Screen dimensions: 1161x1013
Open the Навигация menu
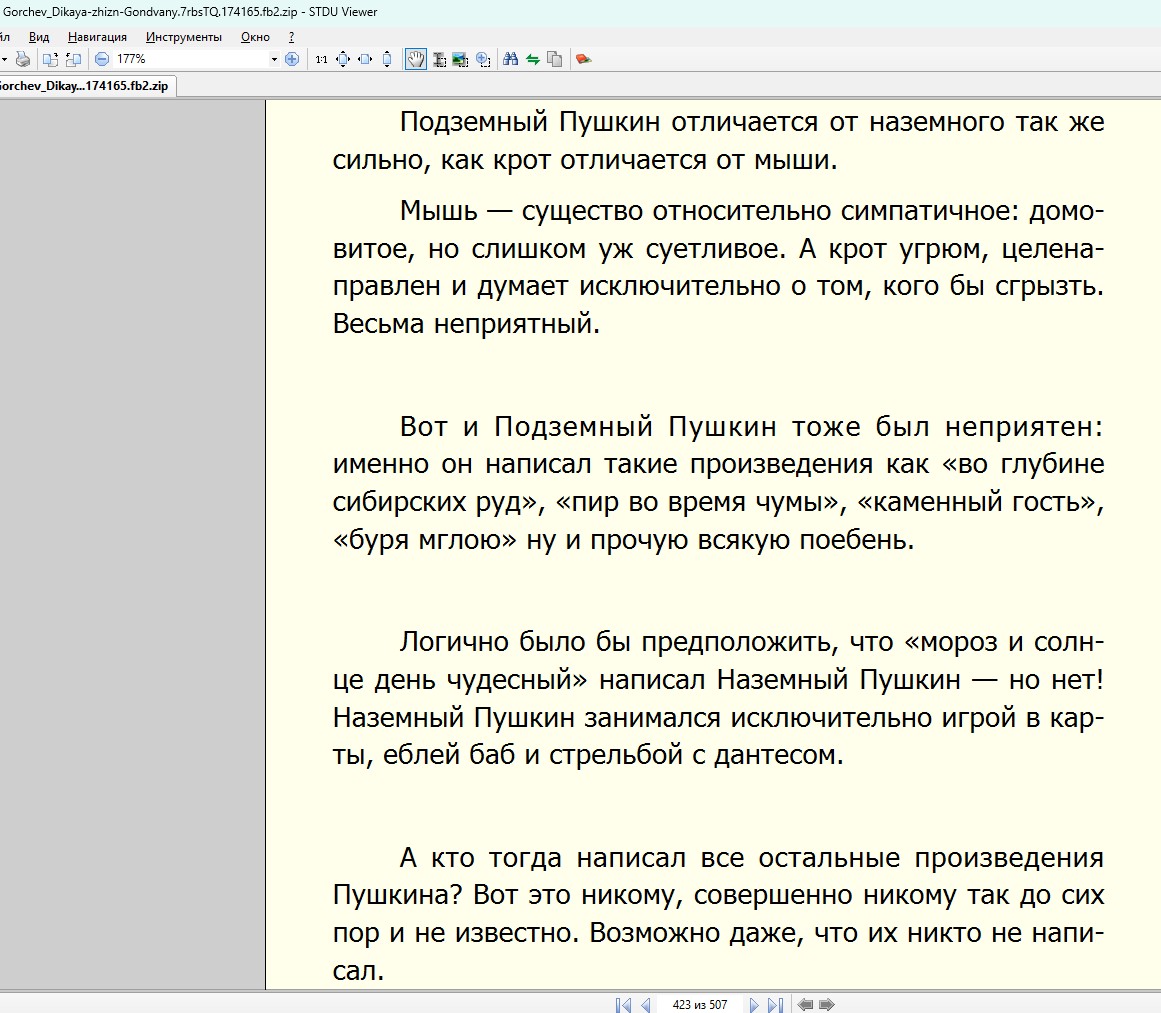(97, 37)
